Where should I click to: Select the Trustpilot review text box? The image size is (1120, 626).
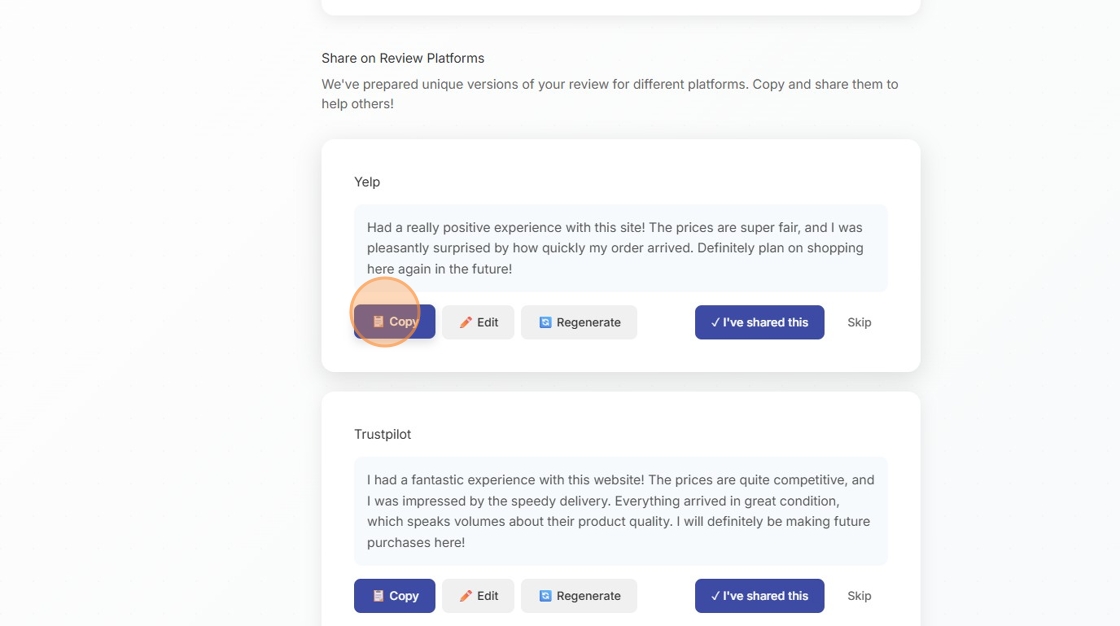[x=620, y=510]
